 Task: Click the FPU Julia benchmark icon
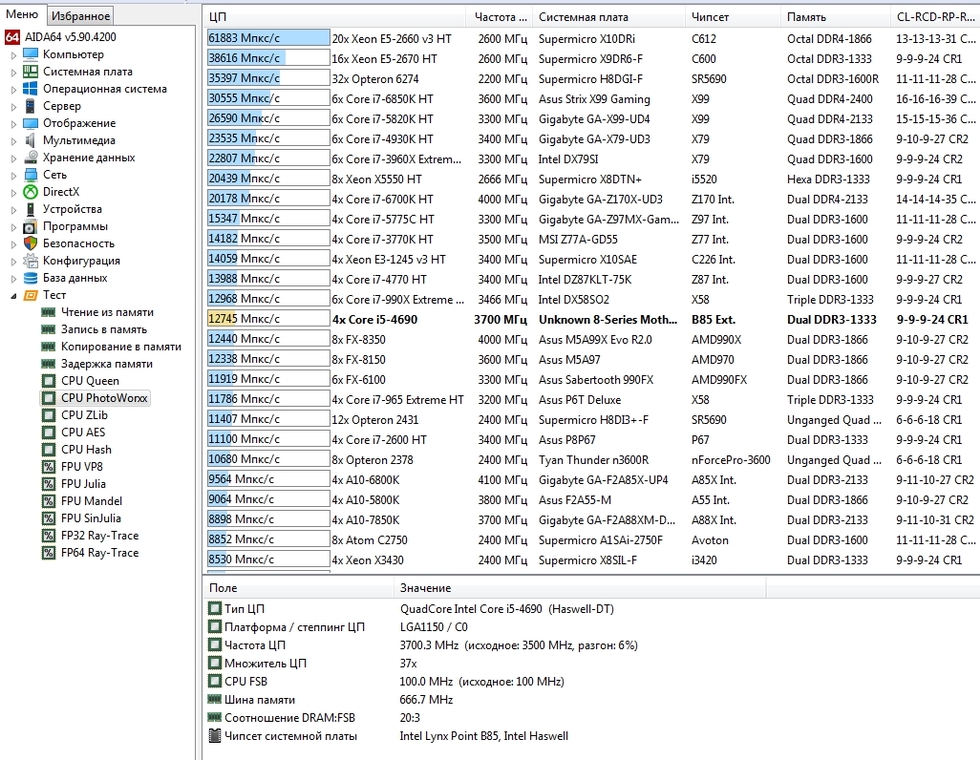tap(48, 484)
